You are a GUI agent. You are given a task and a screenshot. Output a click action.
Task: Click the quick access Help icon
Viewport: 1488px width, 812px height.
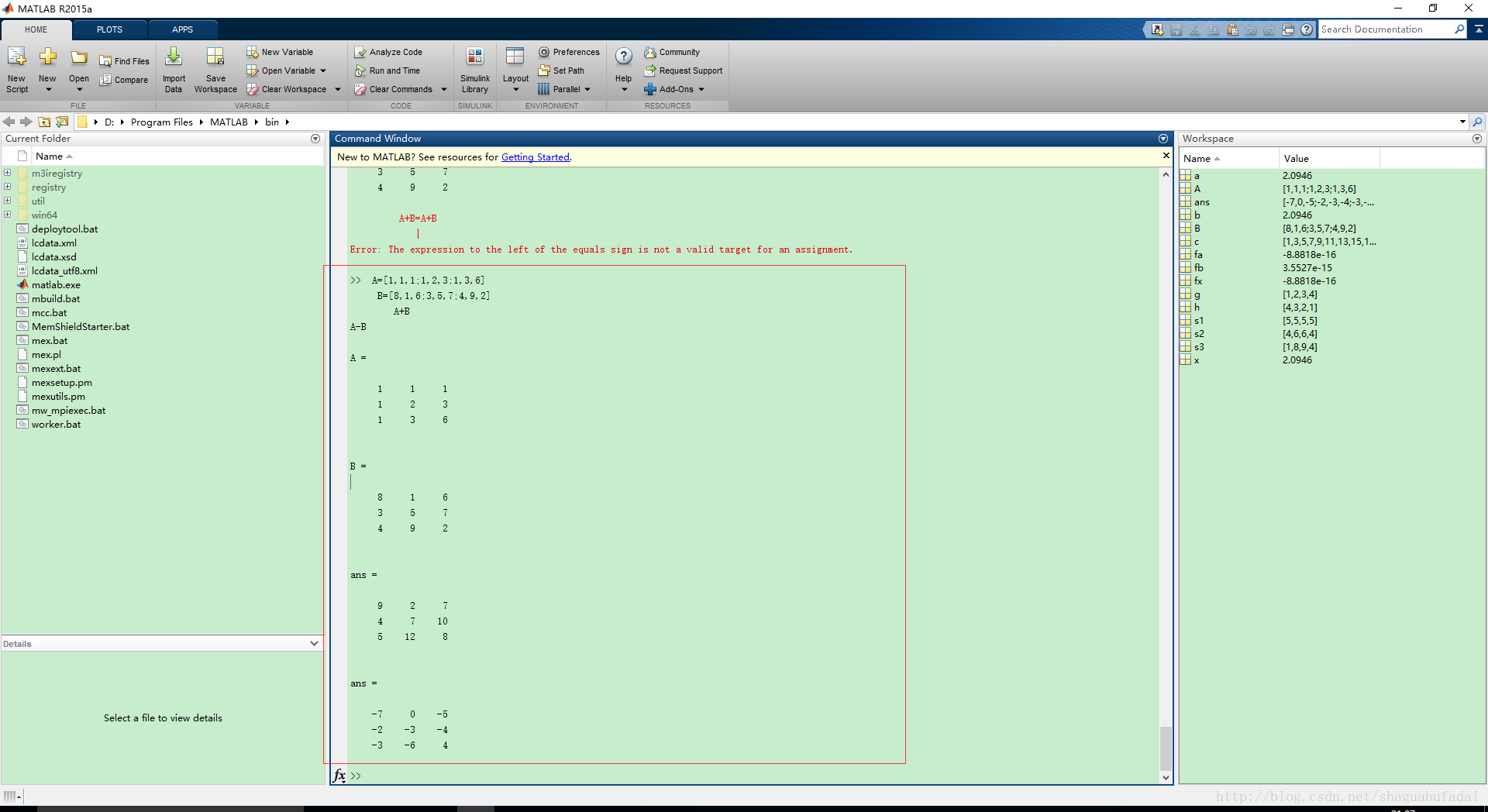click(x=1307, y=29)
